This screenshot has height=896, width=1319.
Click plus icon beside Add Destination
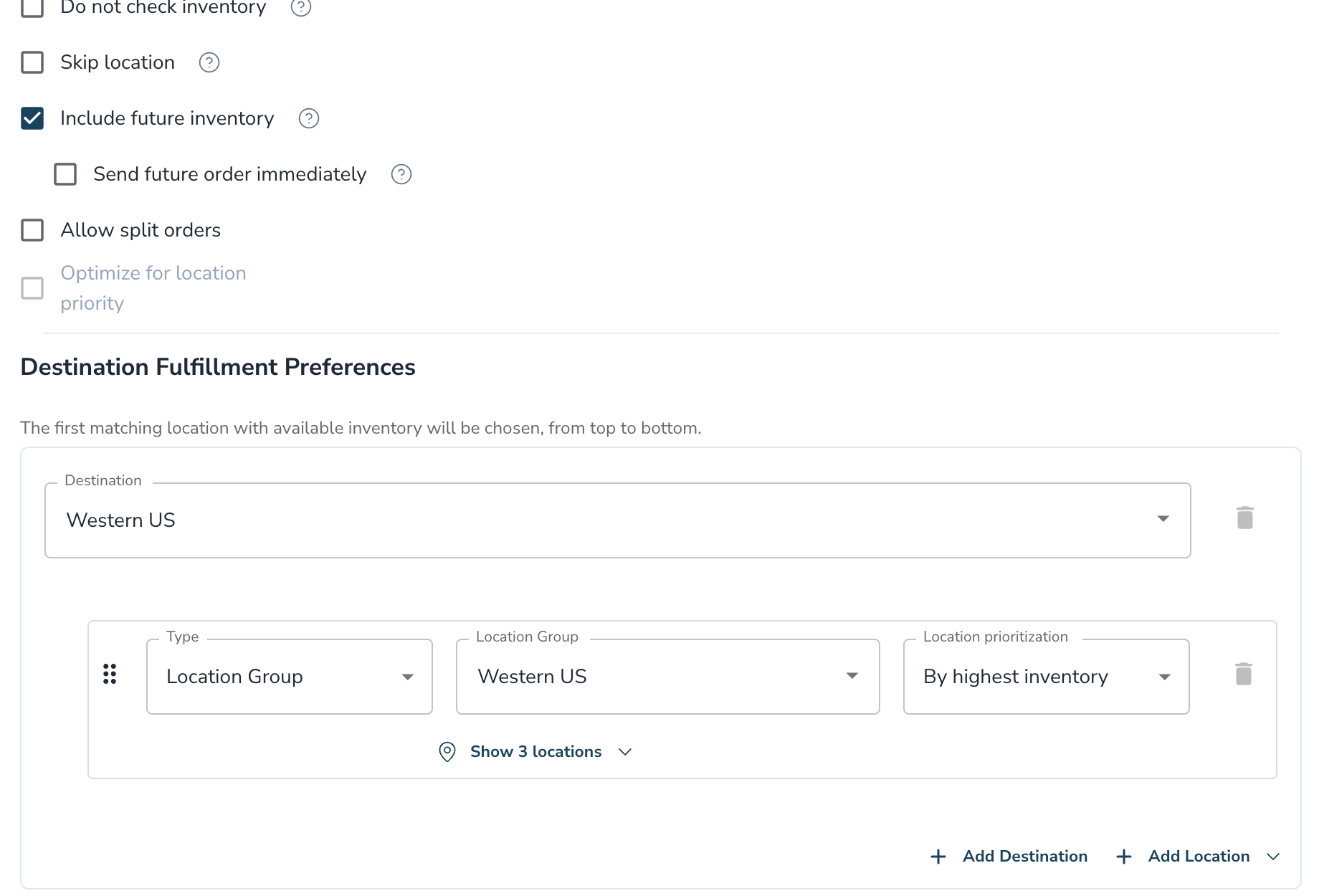pos(938,856)
